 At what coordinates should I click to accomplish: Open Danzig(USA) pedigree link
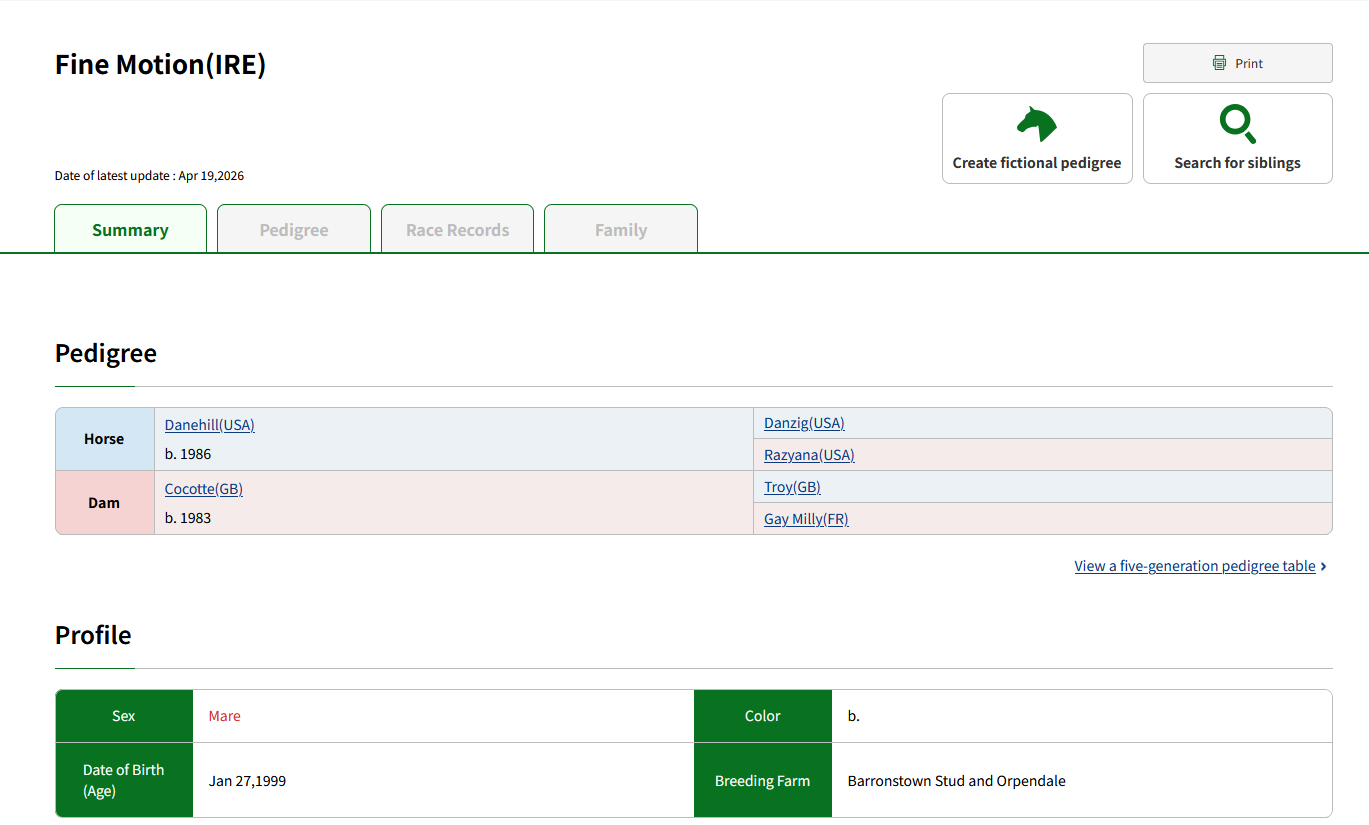coord(804,423)
